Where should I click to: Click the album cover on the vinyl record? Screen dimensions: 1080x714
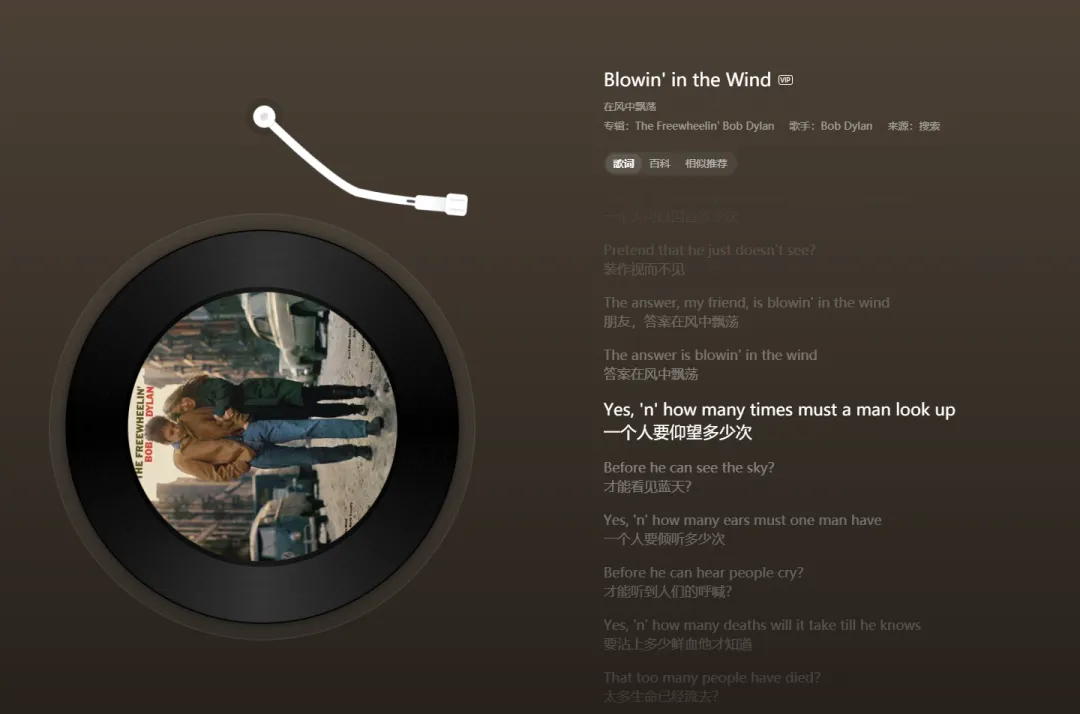262,426
